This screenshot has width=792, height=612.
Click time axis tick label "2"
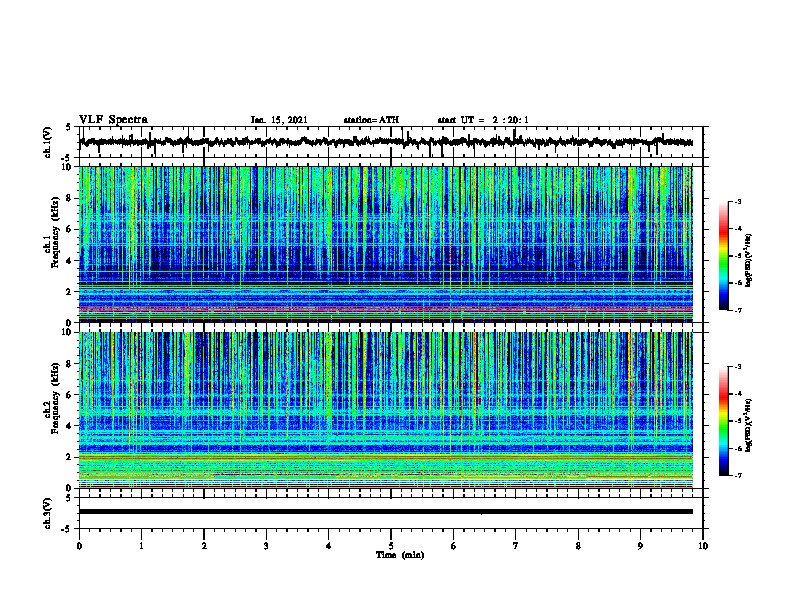click(x=204, y=546)
